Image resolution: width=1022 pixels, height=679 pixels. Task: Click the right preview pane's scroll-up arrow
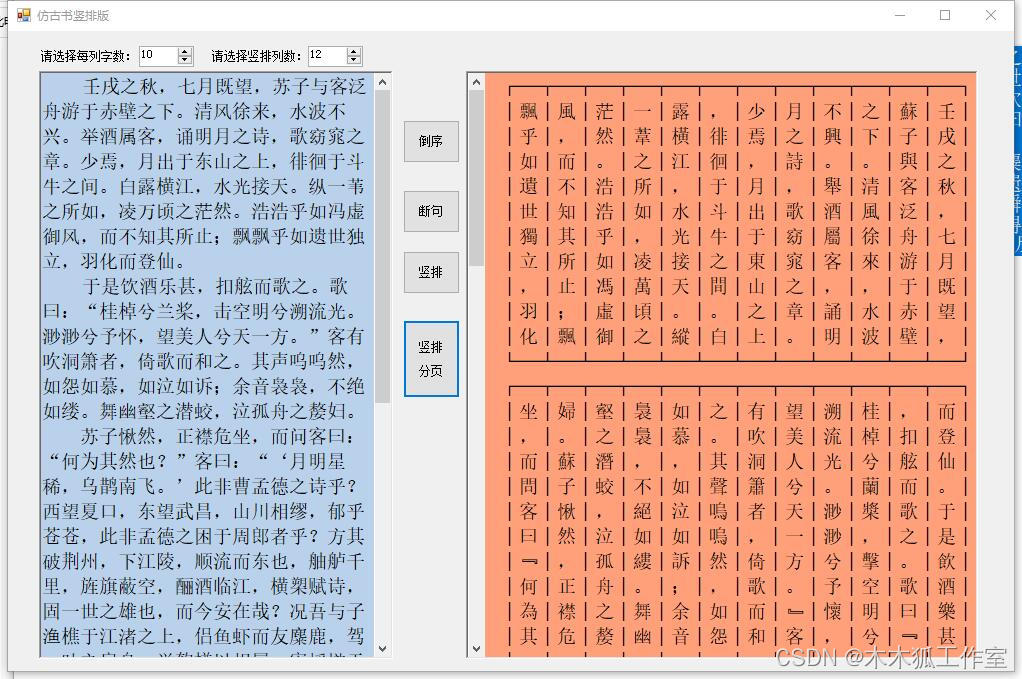tap(476, 82)
